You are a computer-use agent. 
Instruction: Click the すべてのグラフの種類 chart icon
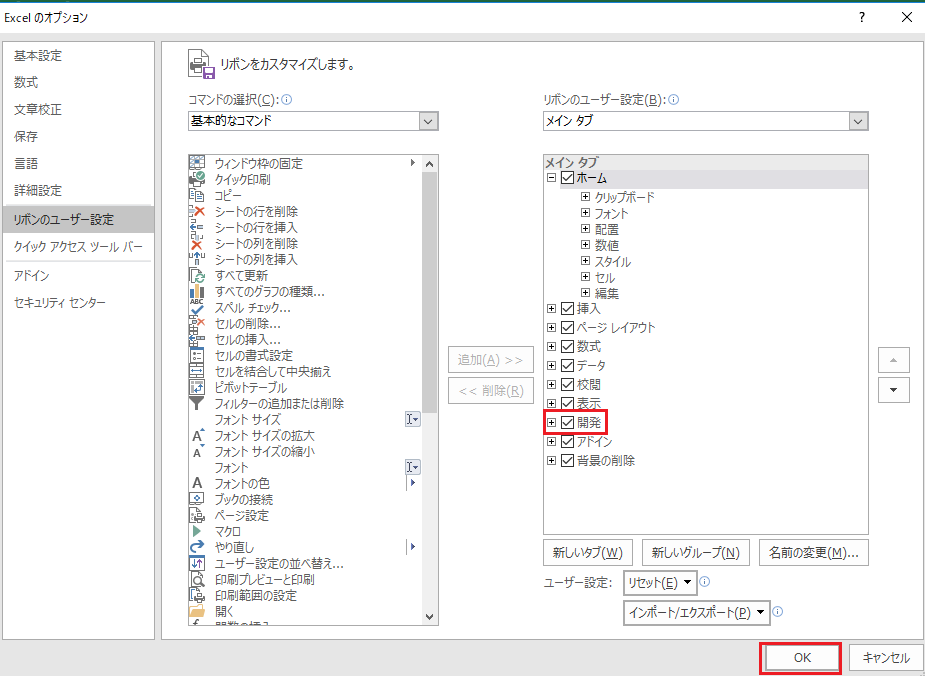tap(196, 291)
